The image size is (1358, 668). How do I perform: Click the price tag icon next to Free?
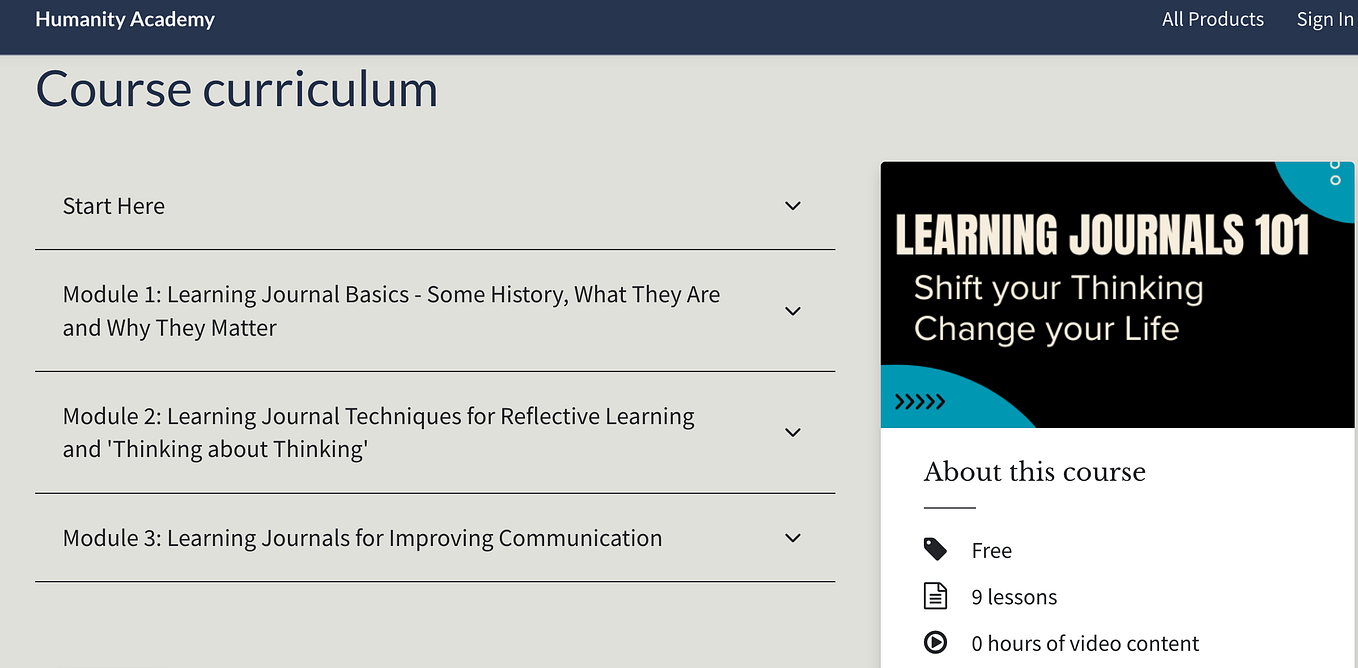[936, 549]
